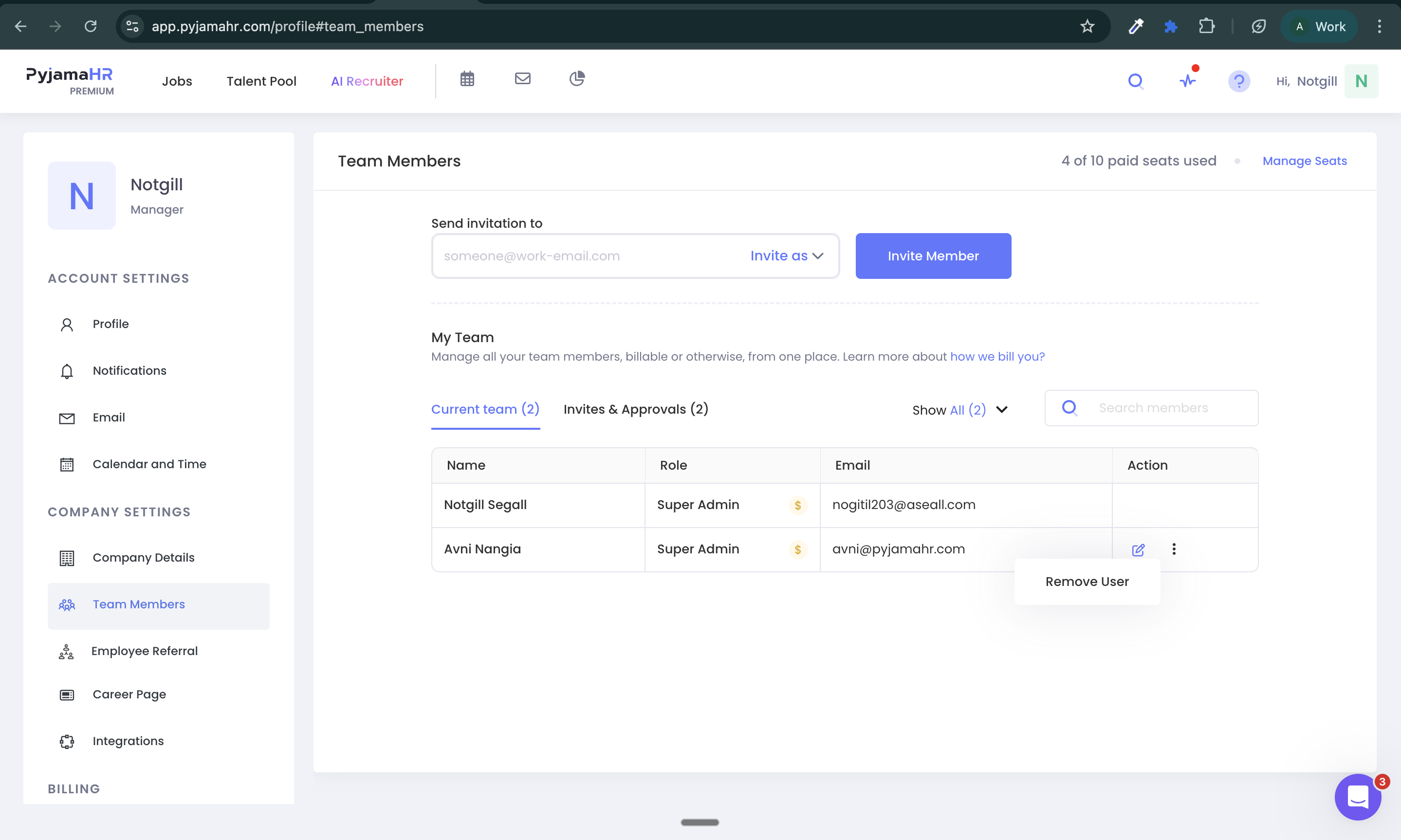
Task: Click the search magnifier icon in header
Action: pyautogui.click(x=1136, y=81)
